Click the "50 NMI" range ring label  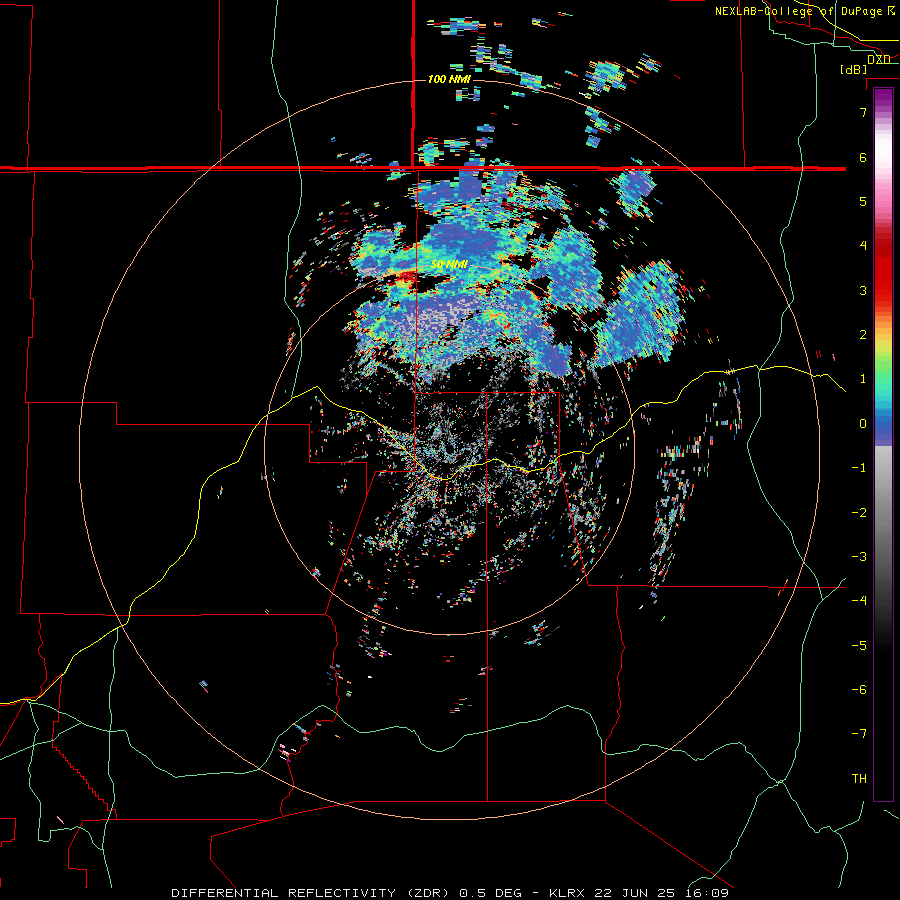[x=449, y=265]
